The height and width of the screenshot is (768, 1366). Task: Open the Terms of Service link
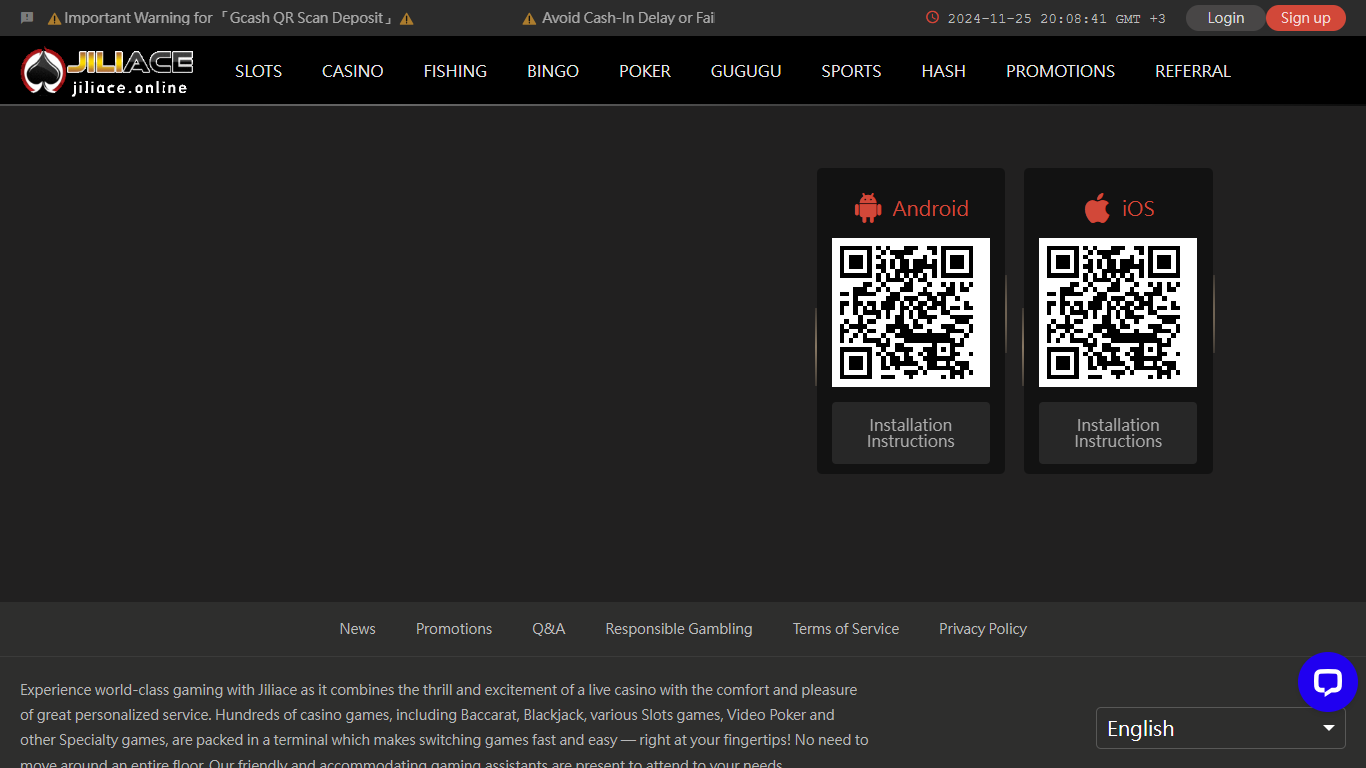(846, 629)
